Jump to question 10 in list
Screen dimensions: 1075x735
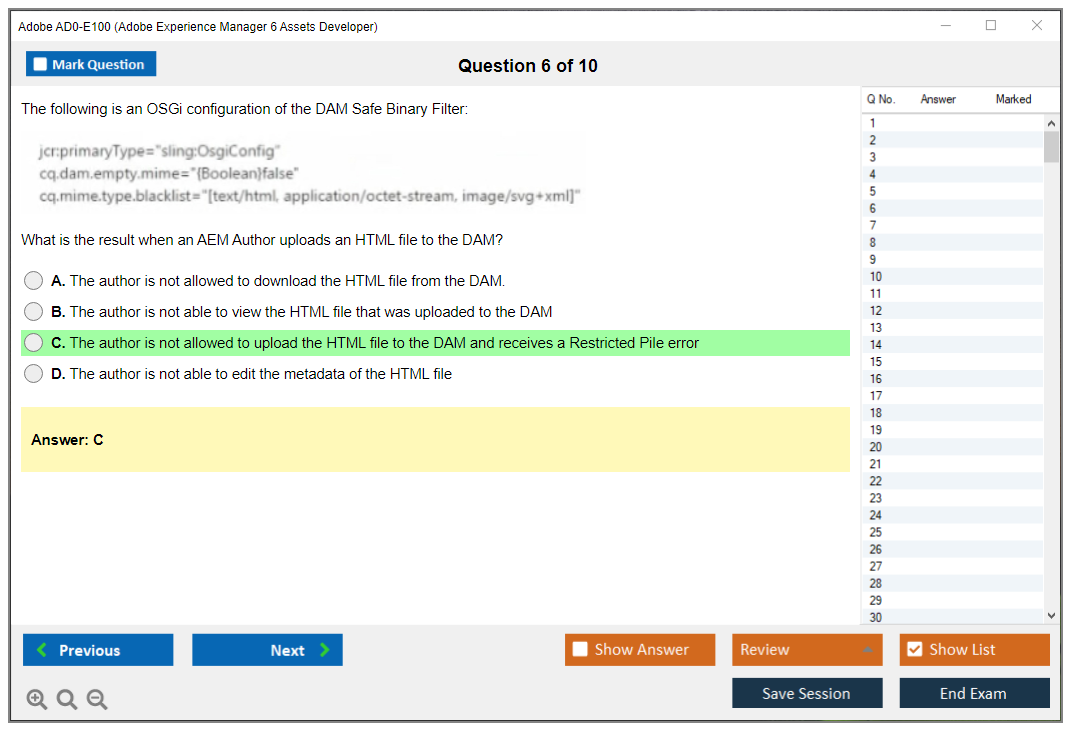point(876,276)
